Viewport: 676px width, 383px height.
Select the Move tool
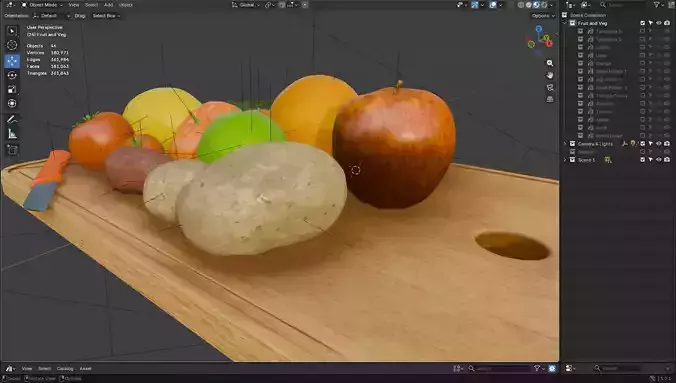pos(12,61)
